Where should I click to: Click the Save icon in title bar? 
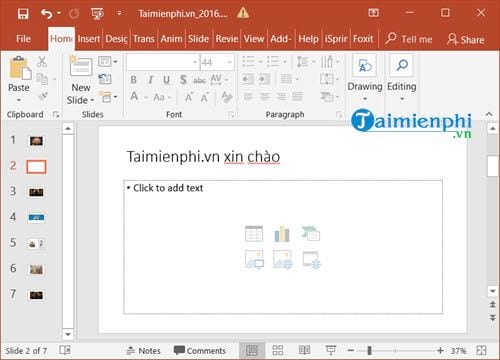click(23, 14)
